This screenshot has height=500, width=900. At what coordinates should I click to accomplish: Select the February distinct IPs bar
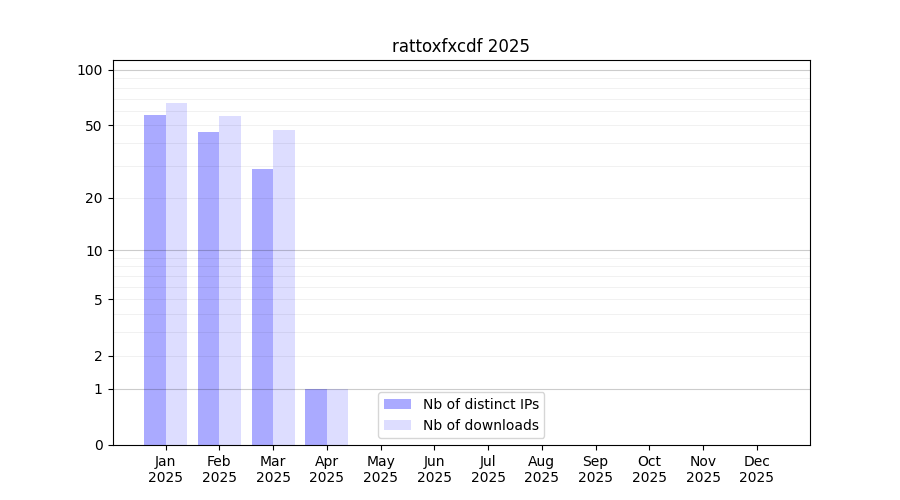(x=208, y=288)
